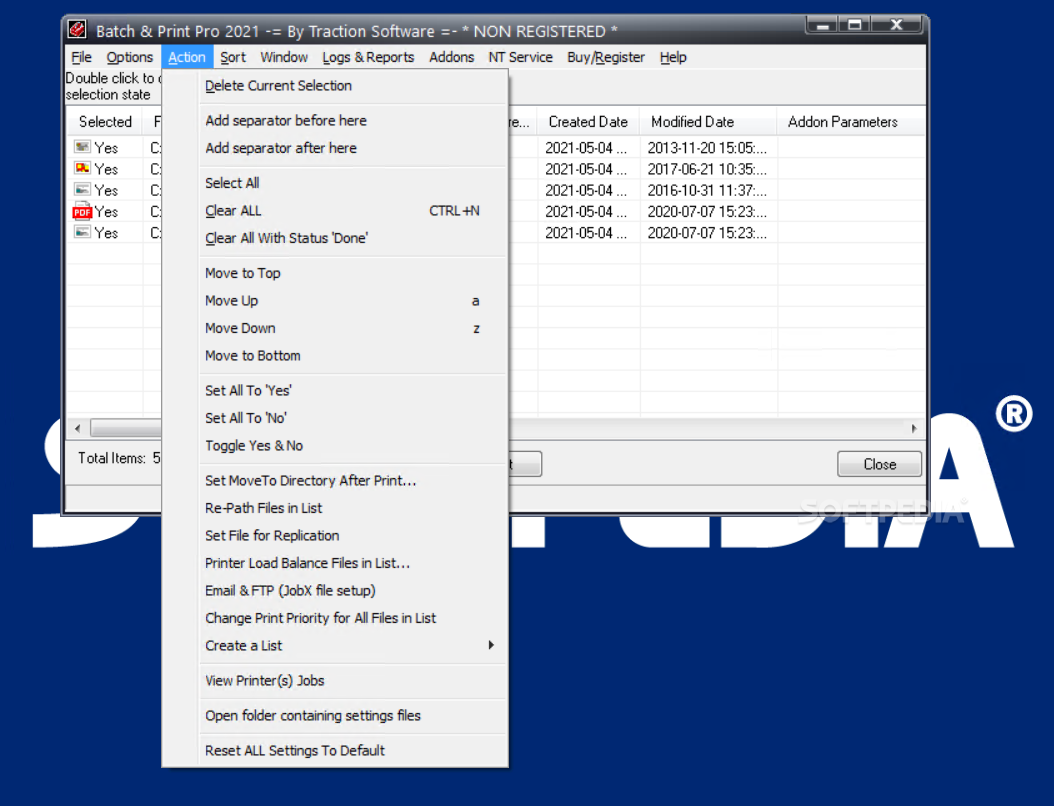This screenshot has height=806, width=1054.
Task: Choose Clear ALL menu entry
Action: point(335,210)
